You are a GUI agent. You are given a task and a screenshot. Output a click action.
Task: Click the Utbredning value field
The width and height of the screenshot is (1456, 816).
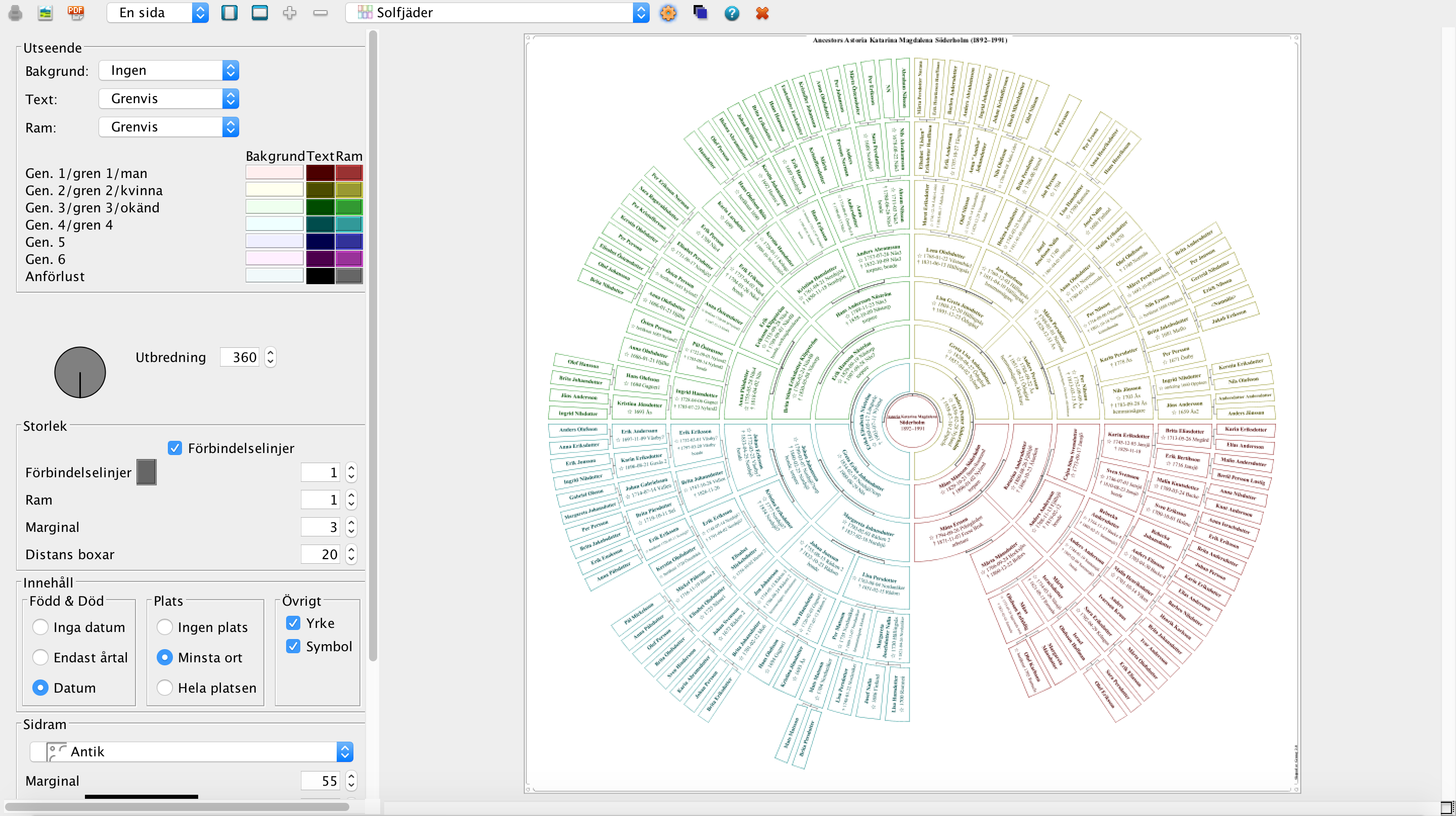pos(240,357)
